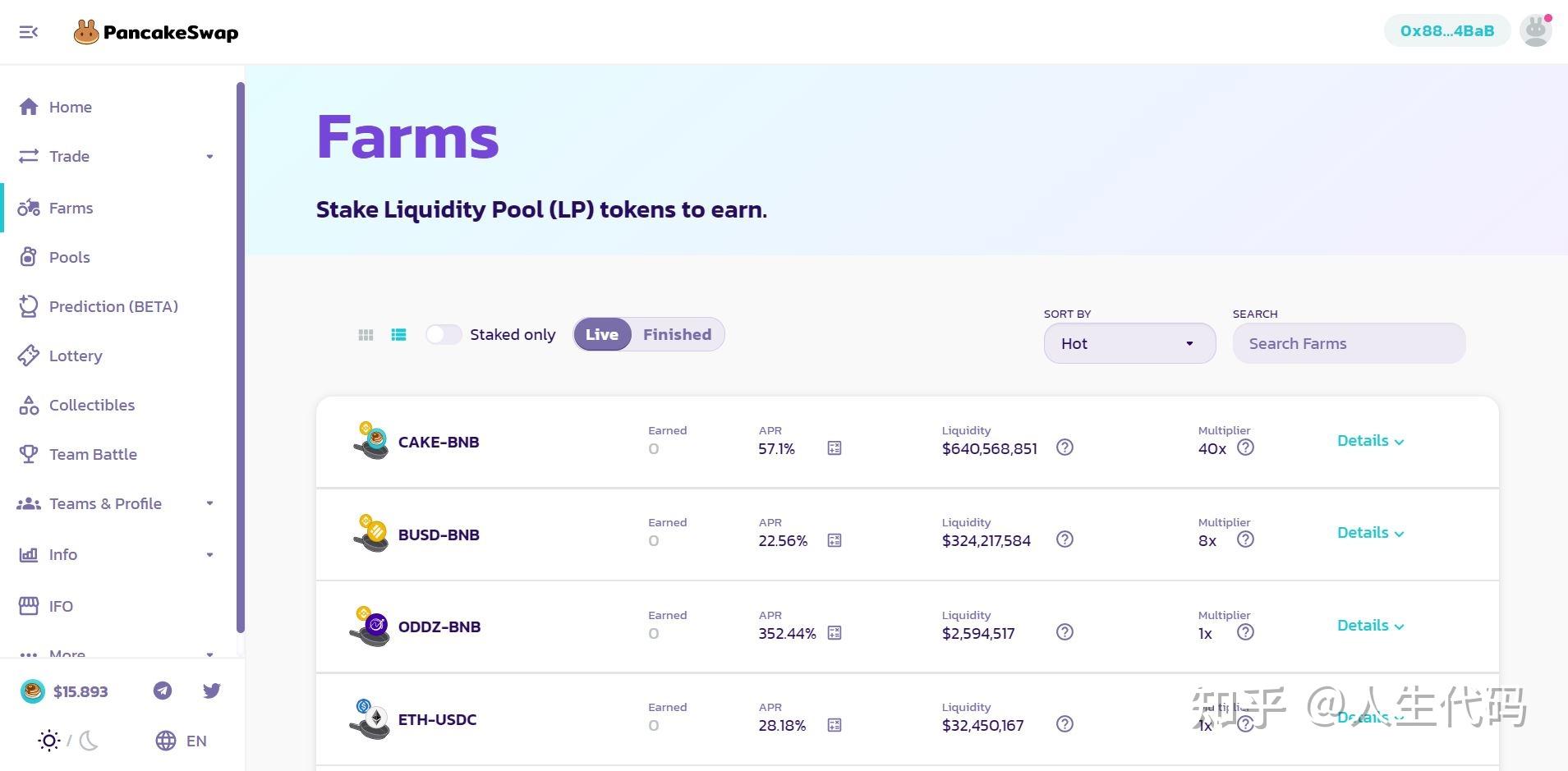This screenshot has width=1568, height=771.
Task: Click the CAKE-BNB farm name
Action: (x=439, y=442)
